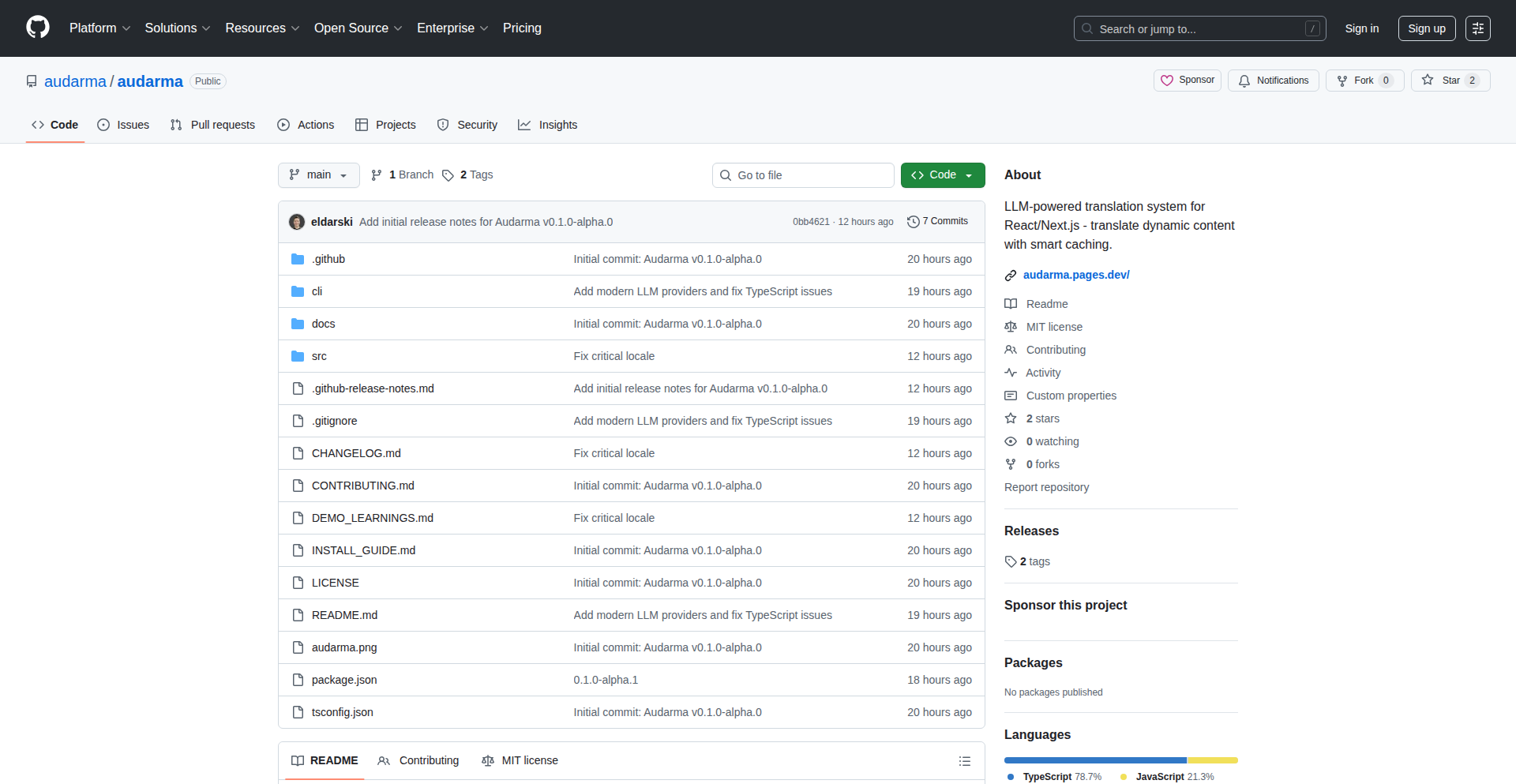Click the command palette icon beside search
The image size is (1516, 784).
point(1478,28)
